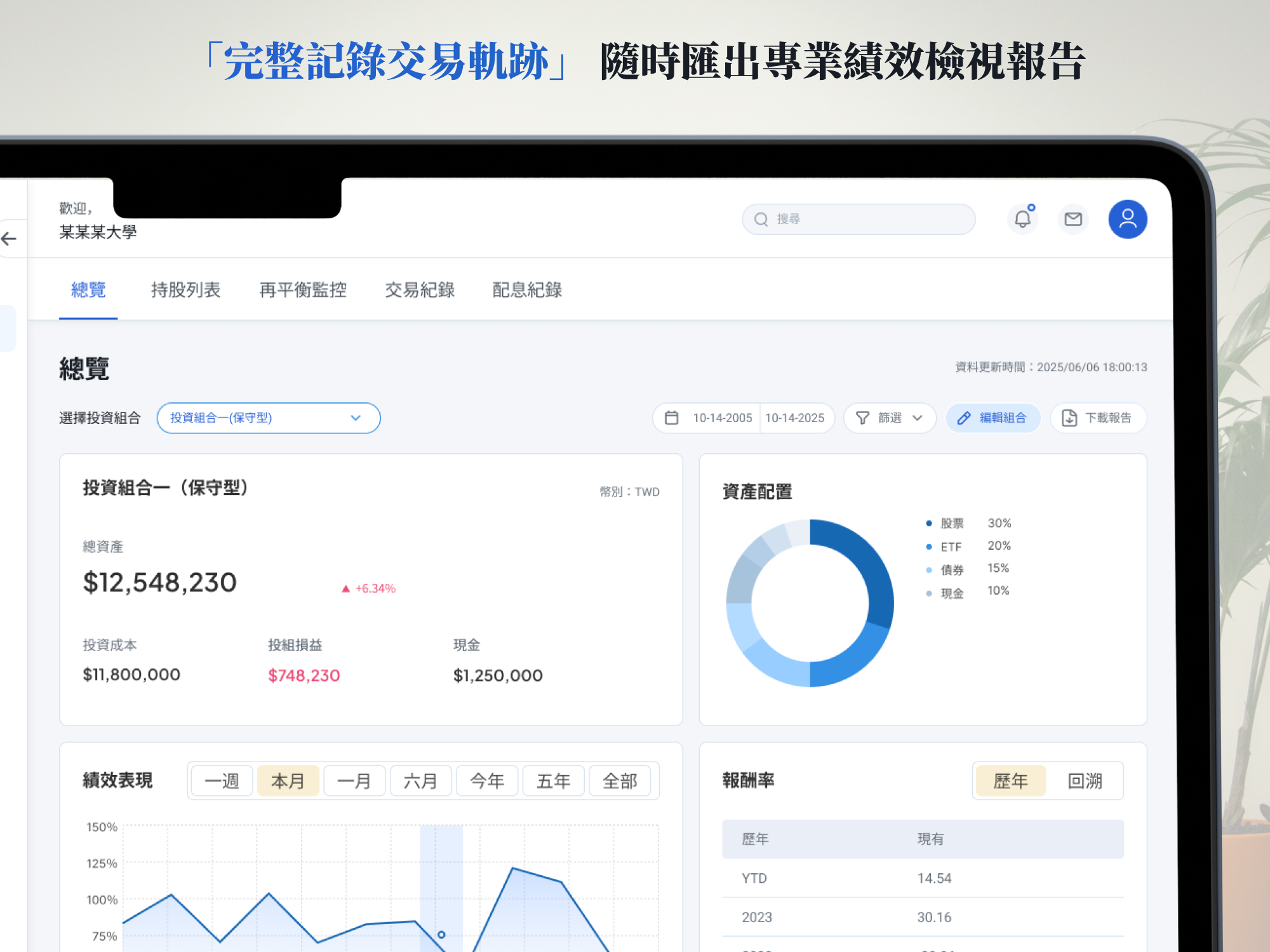Focus the 搜尋 search field
The width and height of the screenshot is (1270, 952).
(x=859, y=219)
